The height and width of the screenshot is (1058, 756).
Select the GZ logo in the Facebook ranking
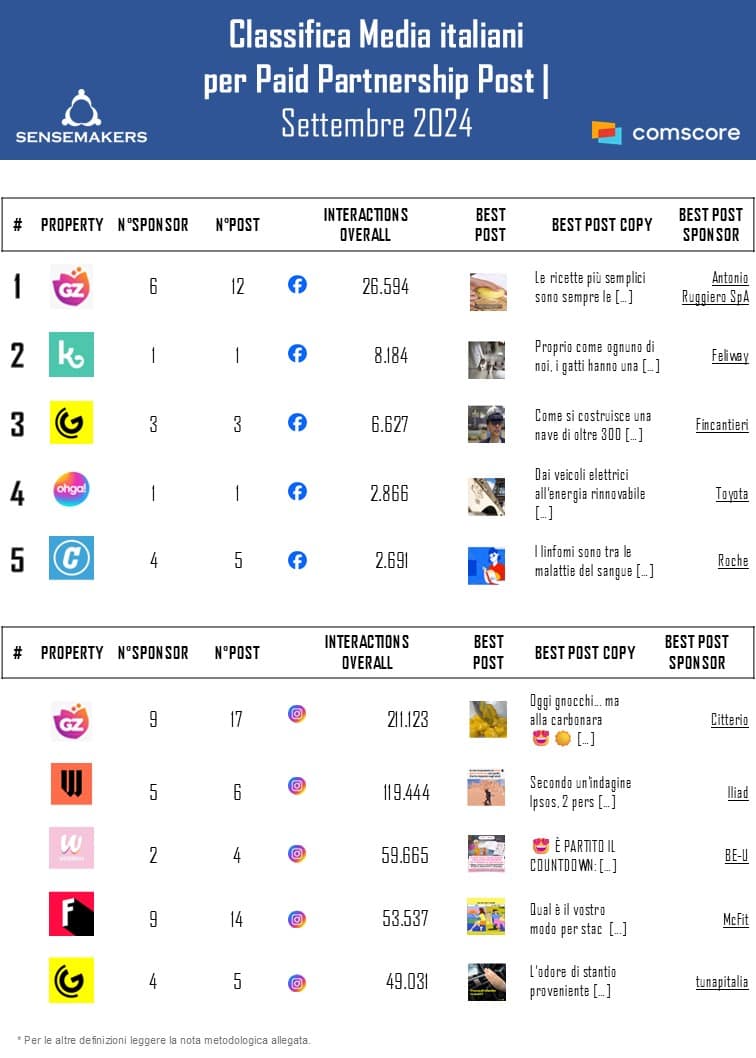pos(71,286)
